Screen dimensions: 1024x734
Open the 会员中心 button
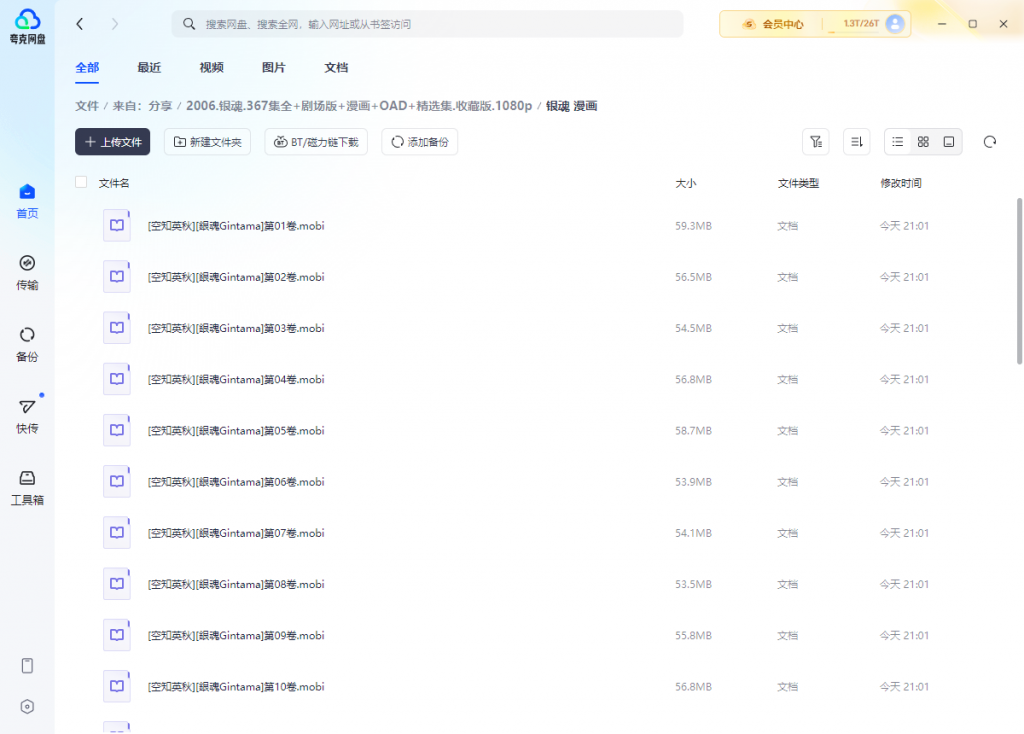[773, 24]
